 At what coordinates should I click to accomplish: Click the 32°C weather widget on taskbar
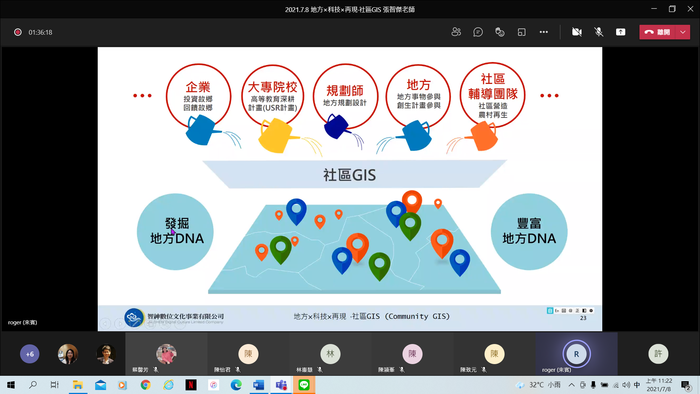538,385
